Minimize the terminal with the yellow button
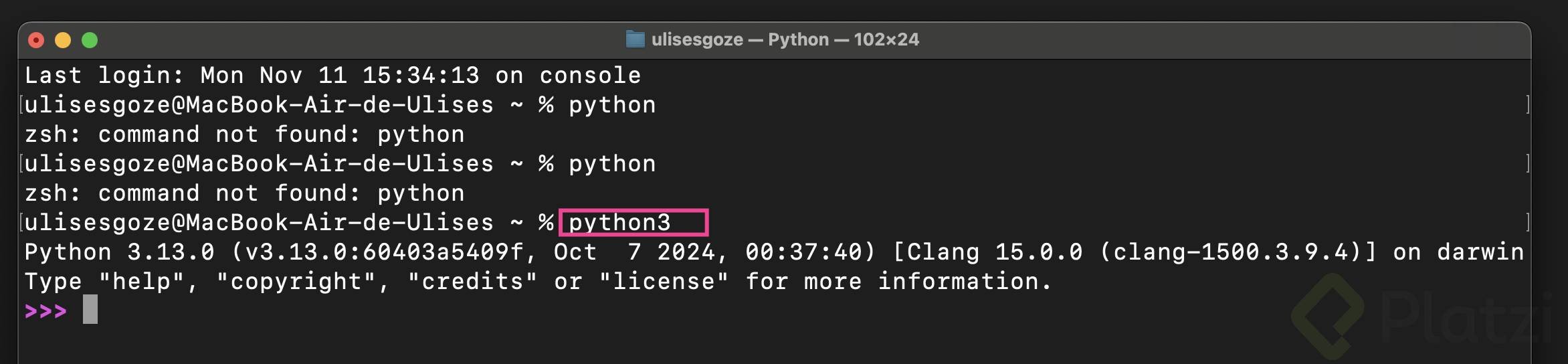 (x=63, y=41)
